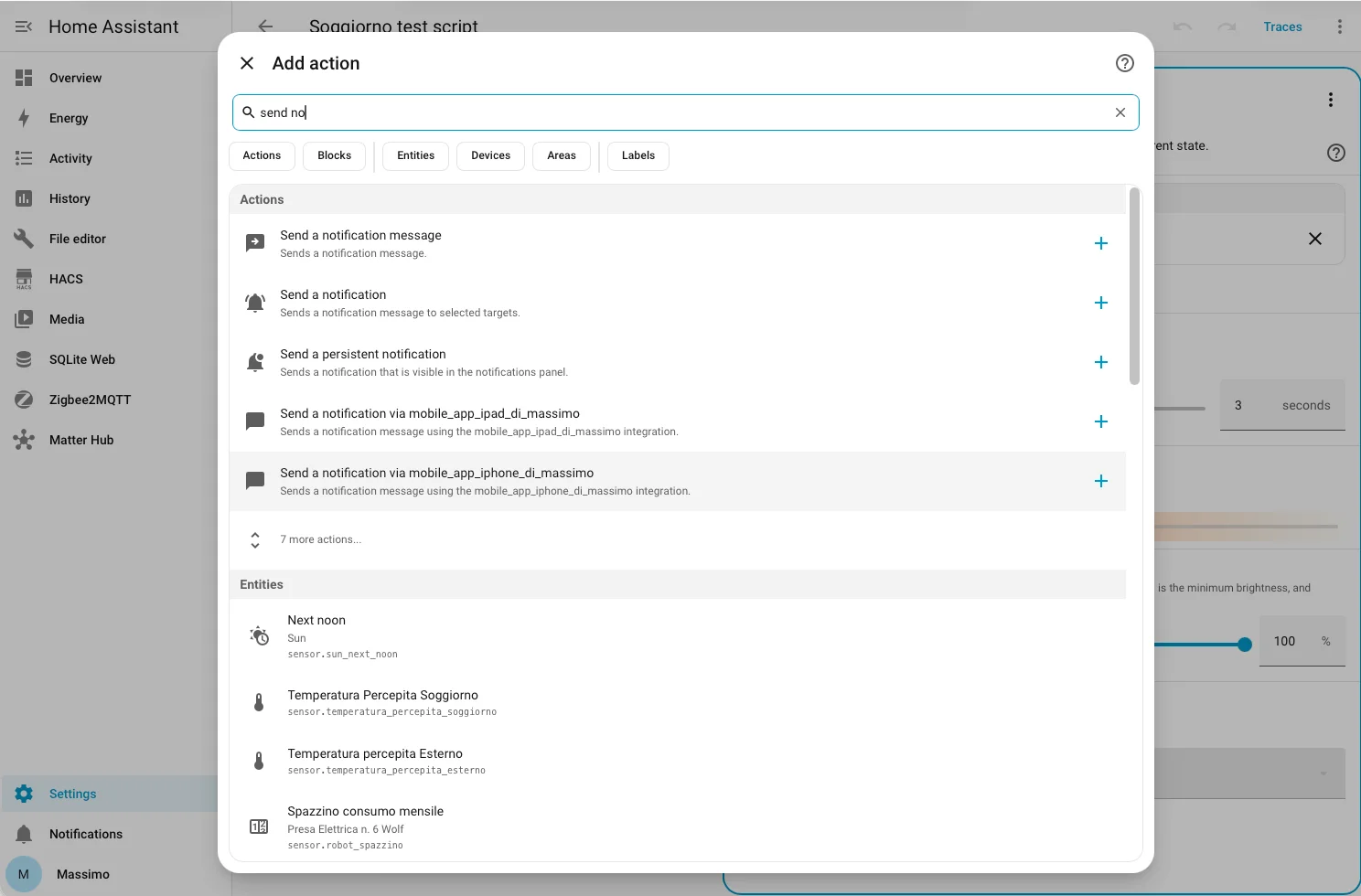The height and width of the screenshot is (896, 1361).
Task: Click the color temperature gradient slider
Action: click(1246, 526)
